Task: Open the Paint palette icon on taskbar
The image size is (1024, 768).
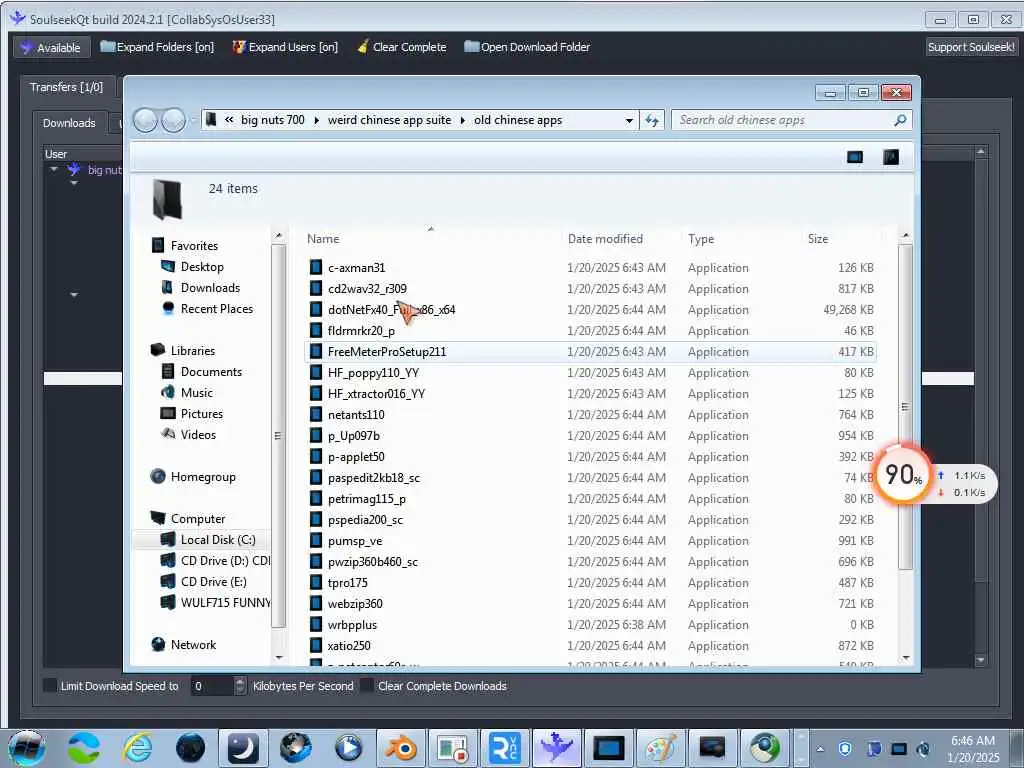Action: click(x=660, y=748)
